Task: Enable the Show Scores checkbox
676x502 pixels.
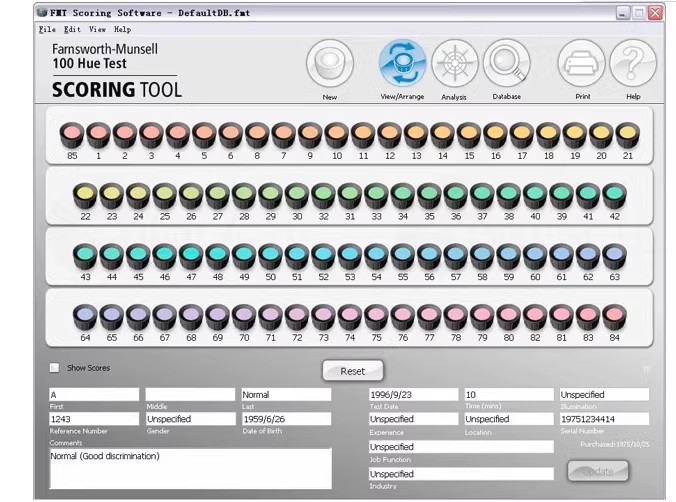Action: coord(55,368)
